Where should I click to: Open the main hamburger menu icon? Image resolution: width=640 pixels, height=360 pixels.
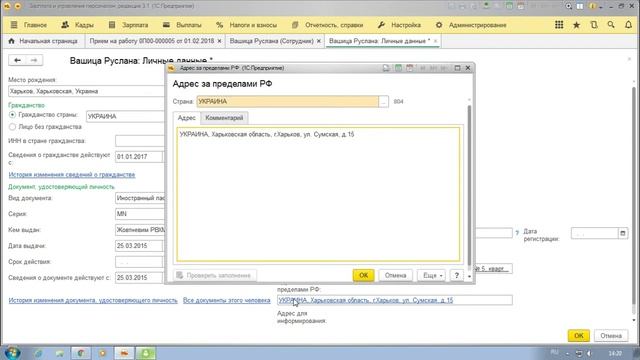pos(14,25)
